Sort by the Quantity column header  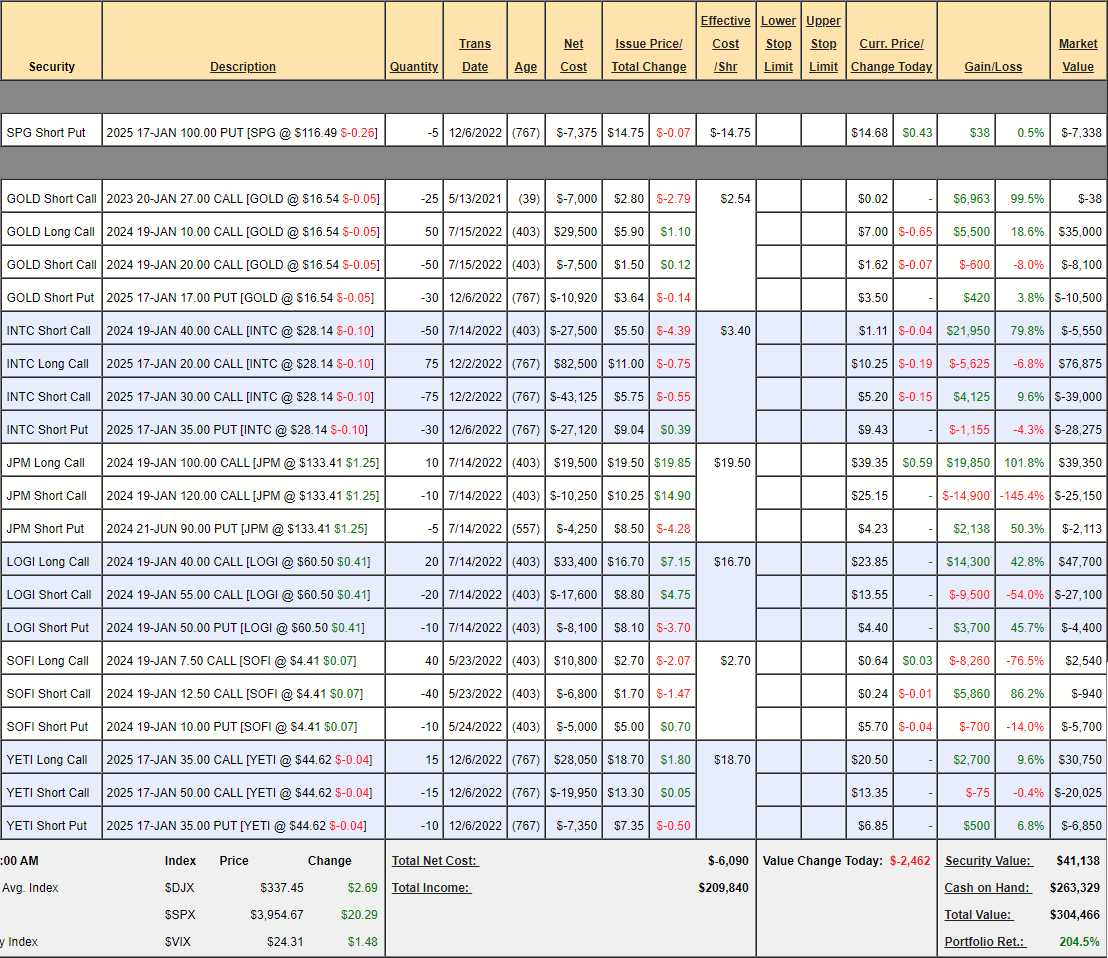click(x=414, y=67)
